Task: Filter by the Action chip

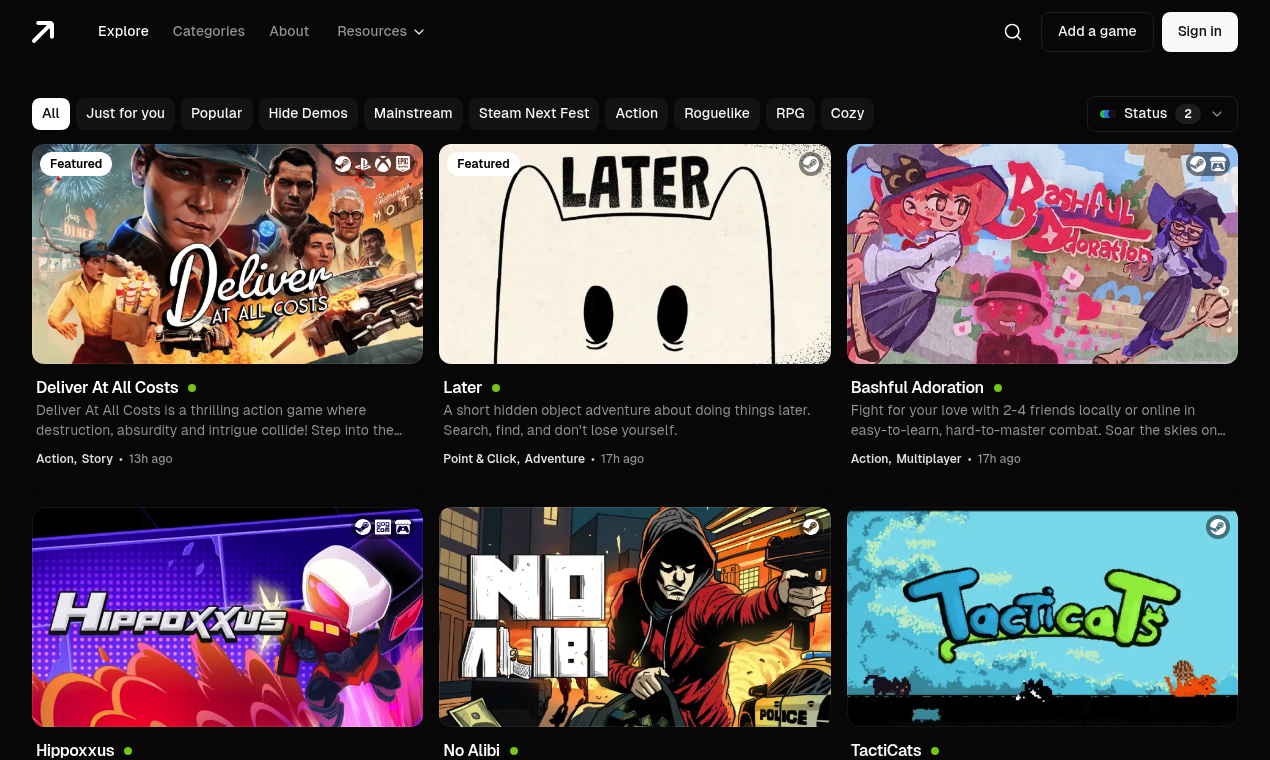Action: (636, 114)
